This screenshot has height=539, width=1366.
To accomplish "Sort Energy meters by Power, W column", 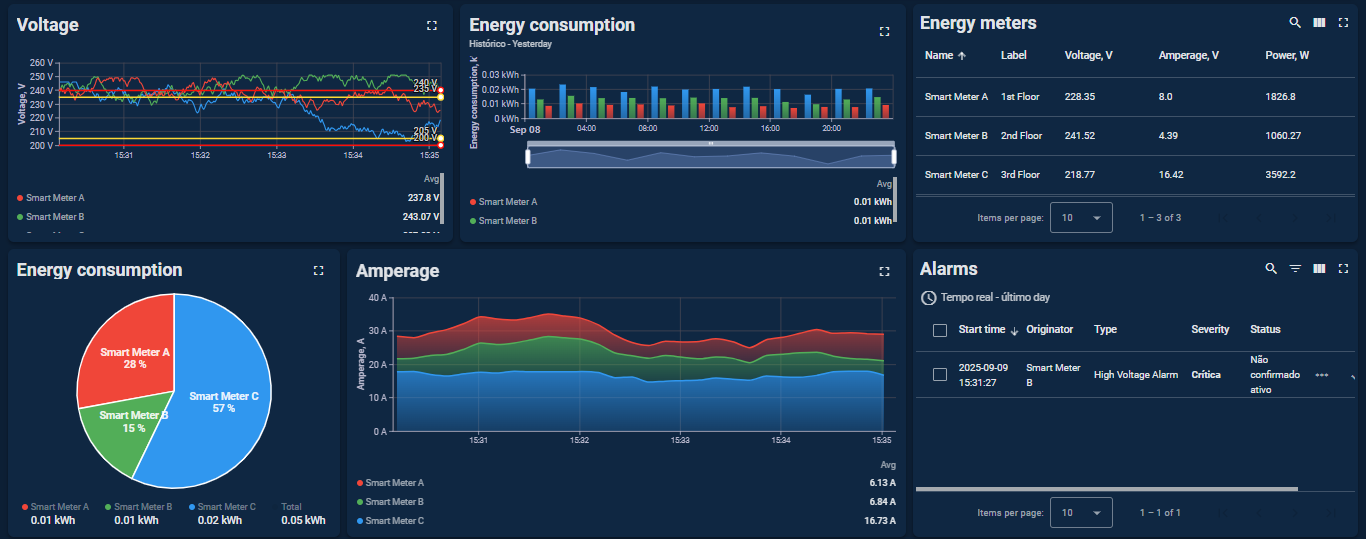I will point(1287,56).
